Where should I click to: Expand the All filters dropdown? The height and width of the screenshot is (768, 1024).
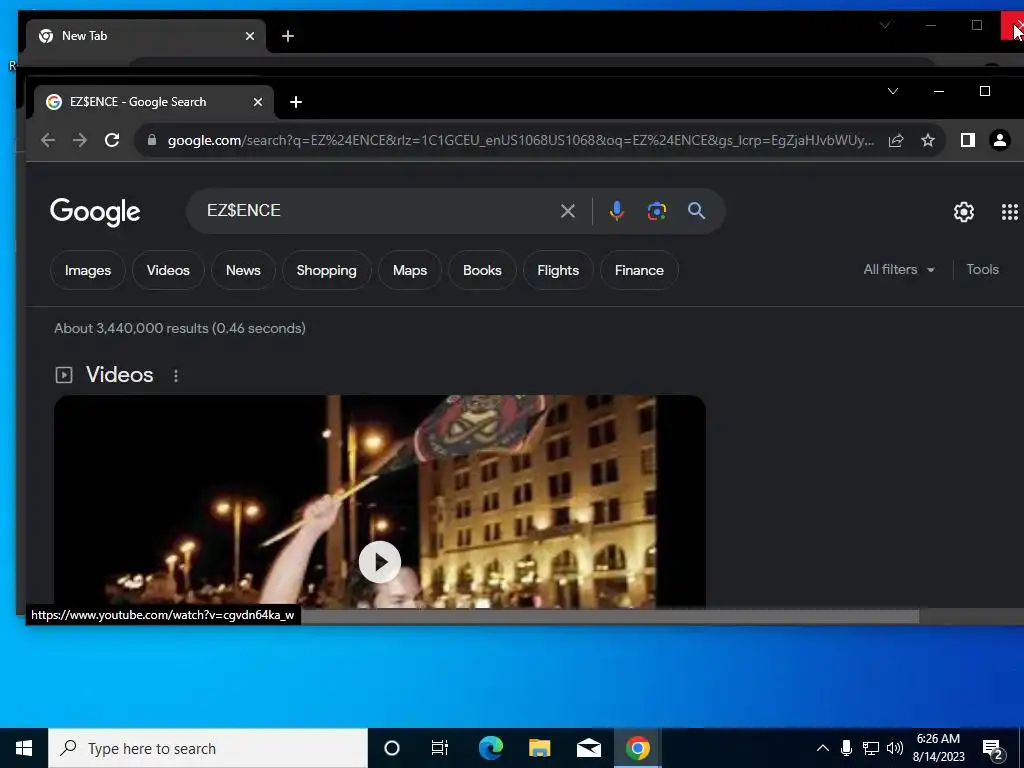pyautogui.click(x=899, y=270)
